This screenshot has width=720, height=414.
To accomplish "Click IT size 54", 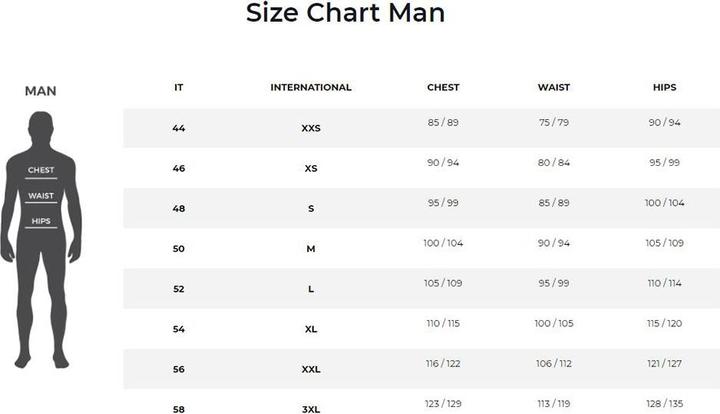I will [x=179, y=329].
